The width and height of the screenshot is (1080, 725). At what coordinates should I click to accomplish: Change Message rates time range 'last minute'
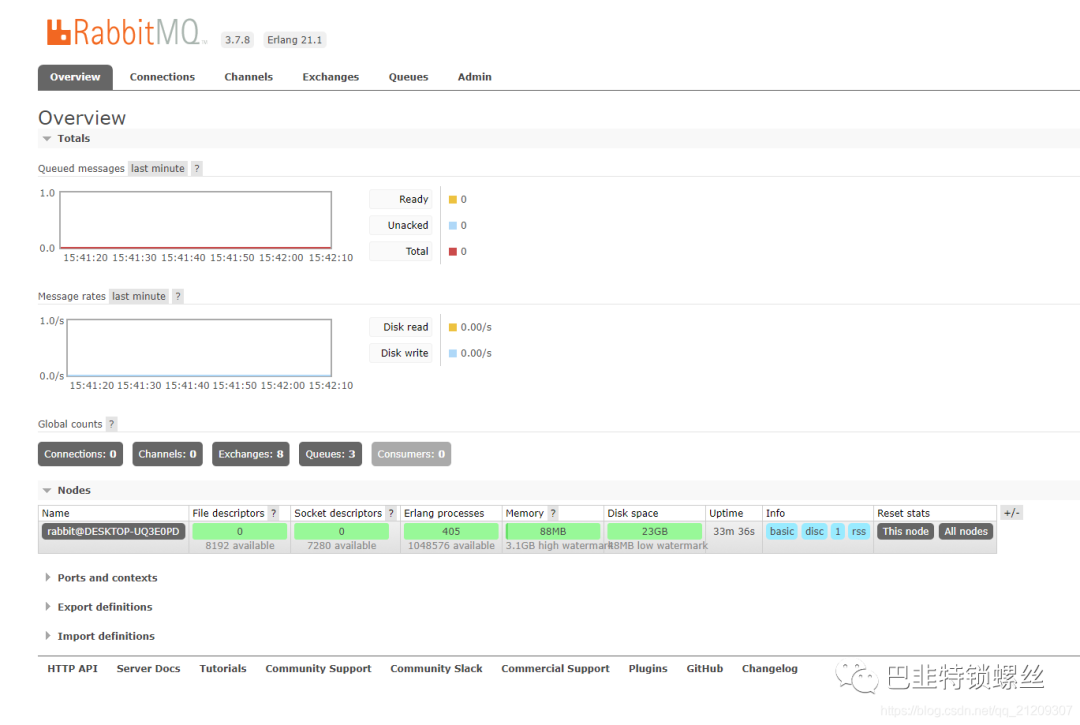(x=138, y=296)
